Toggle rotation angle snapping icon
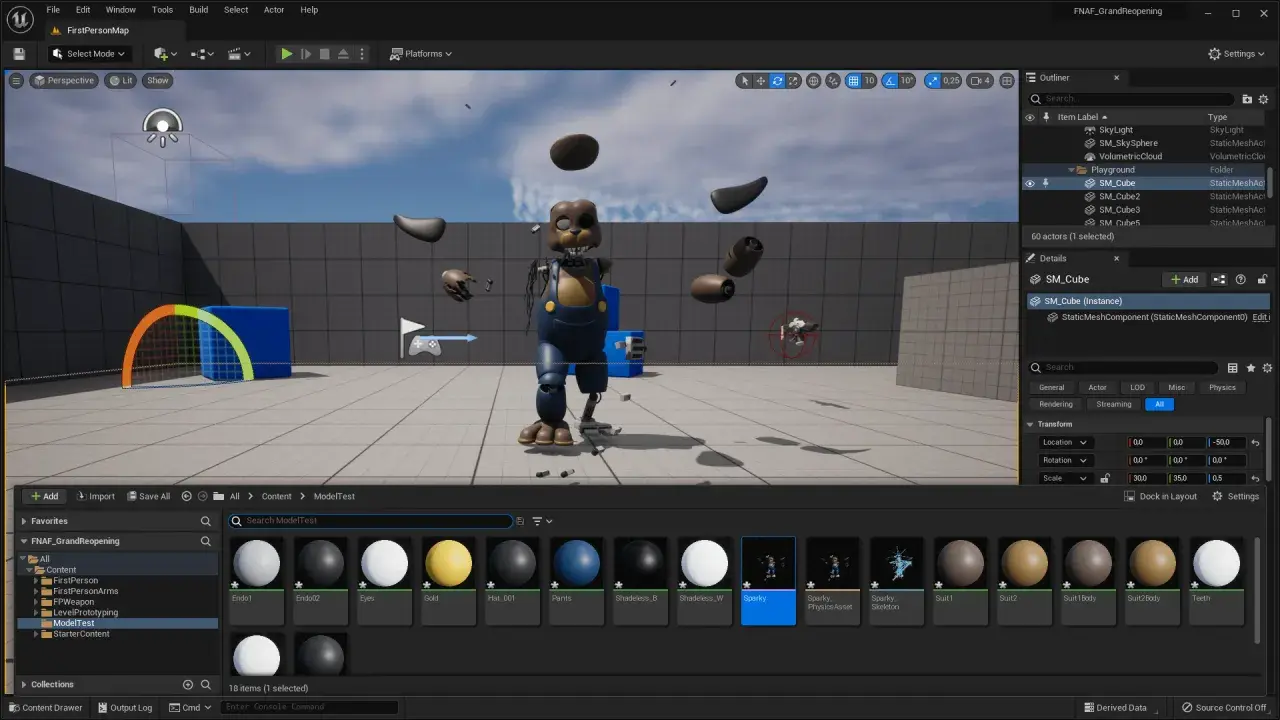 (x=889, y=81)
